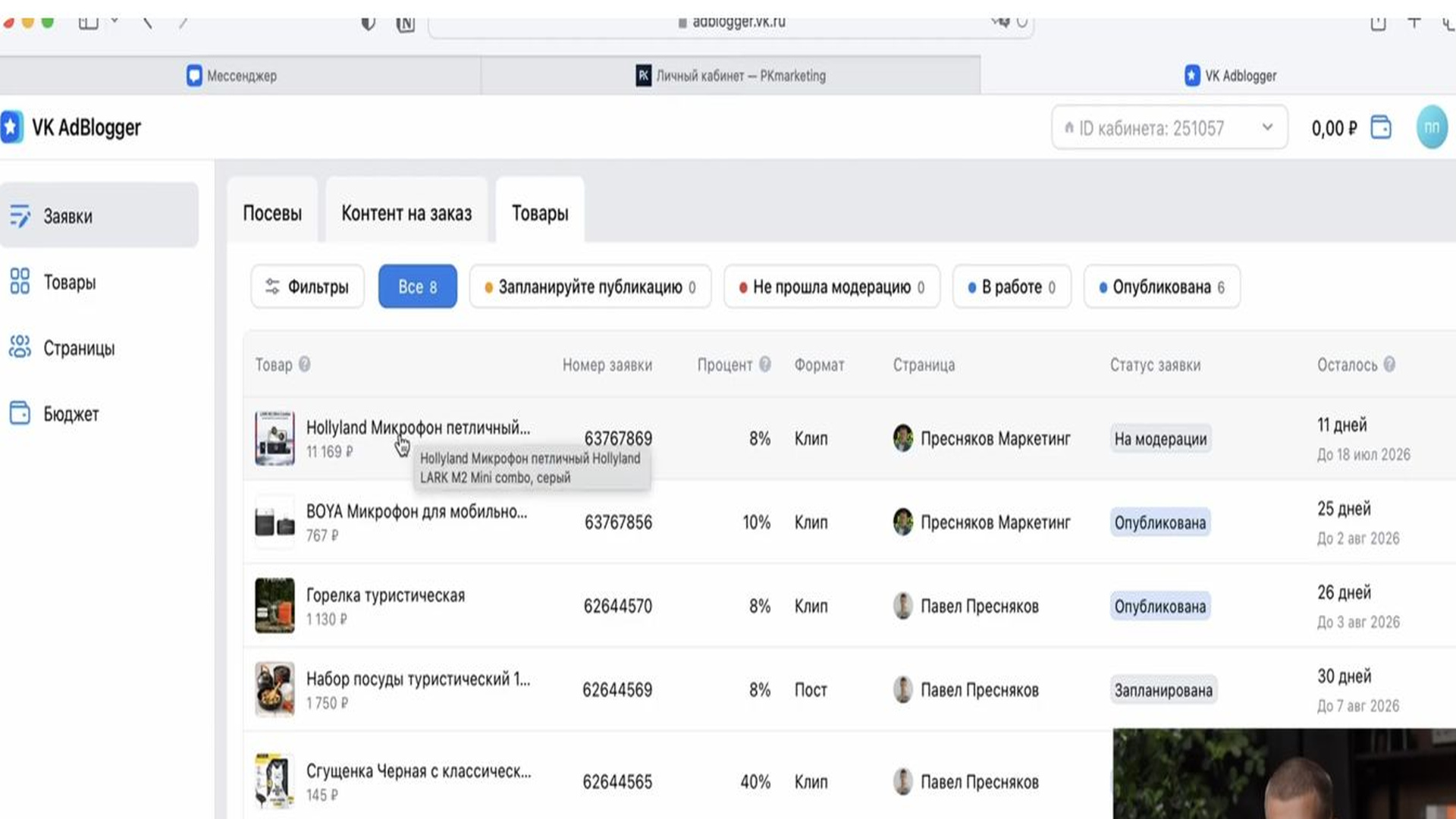Click the help icon next to Товар column
Image resolution: width=1456 pixels, height=819 pixels.
(x=304, y=364)
